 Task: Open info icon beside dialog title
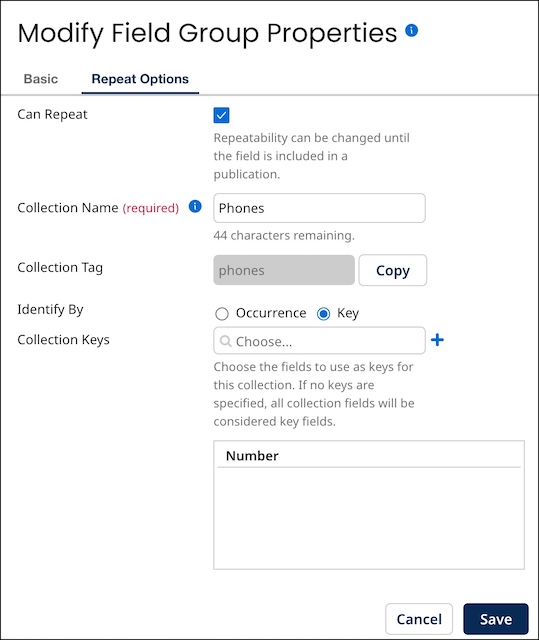411,30
